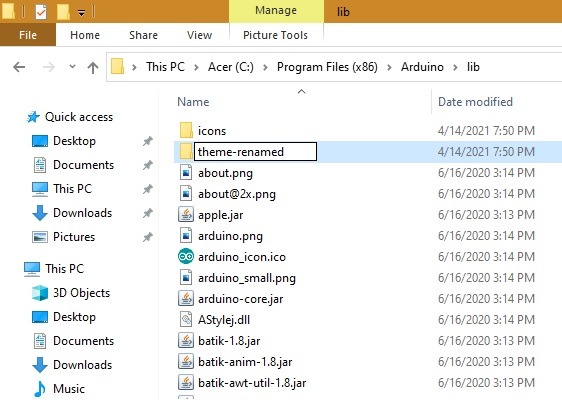Screen dimensions: 562x405
Task: Click the icons folder date 4/14/2021
Action: pyautogui.click(x=486, y=131)
